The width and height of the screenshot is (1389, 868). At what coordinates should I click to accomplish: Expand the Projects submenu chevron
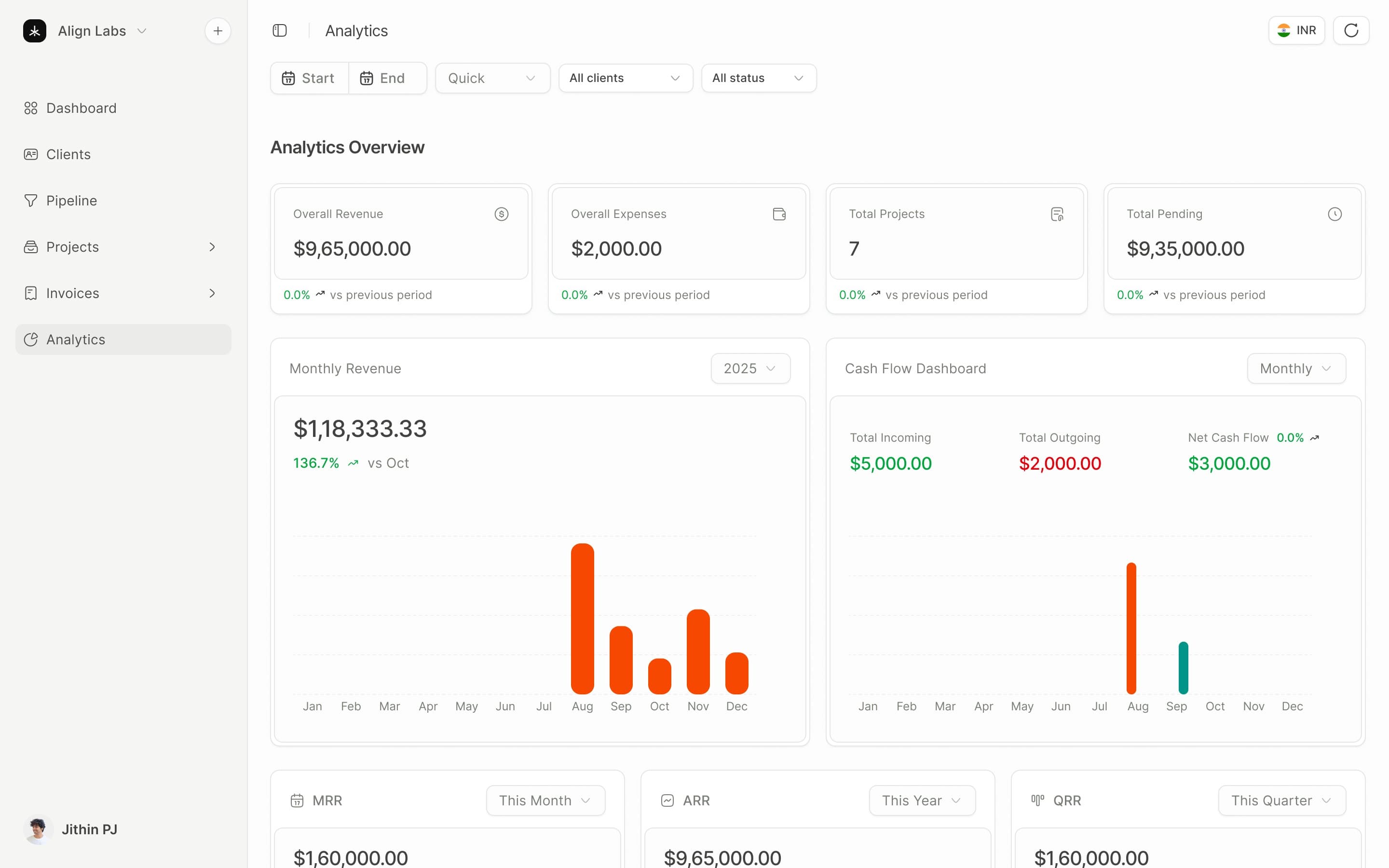(x=212, y=247)
